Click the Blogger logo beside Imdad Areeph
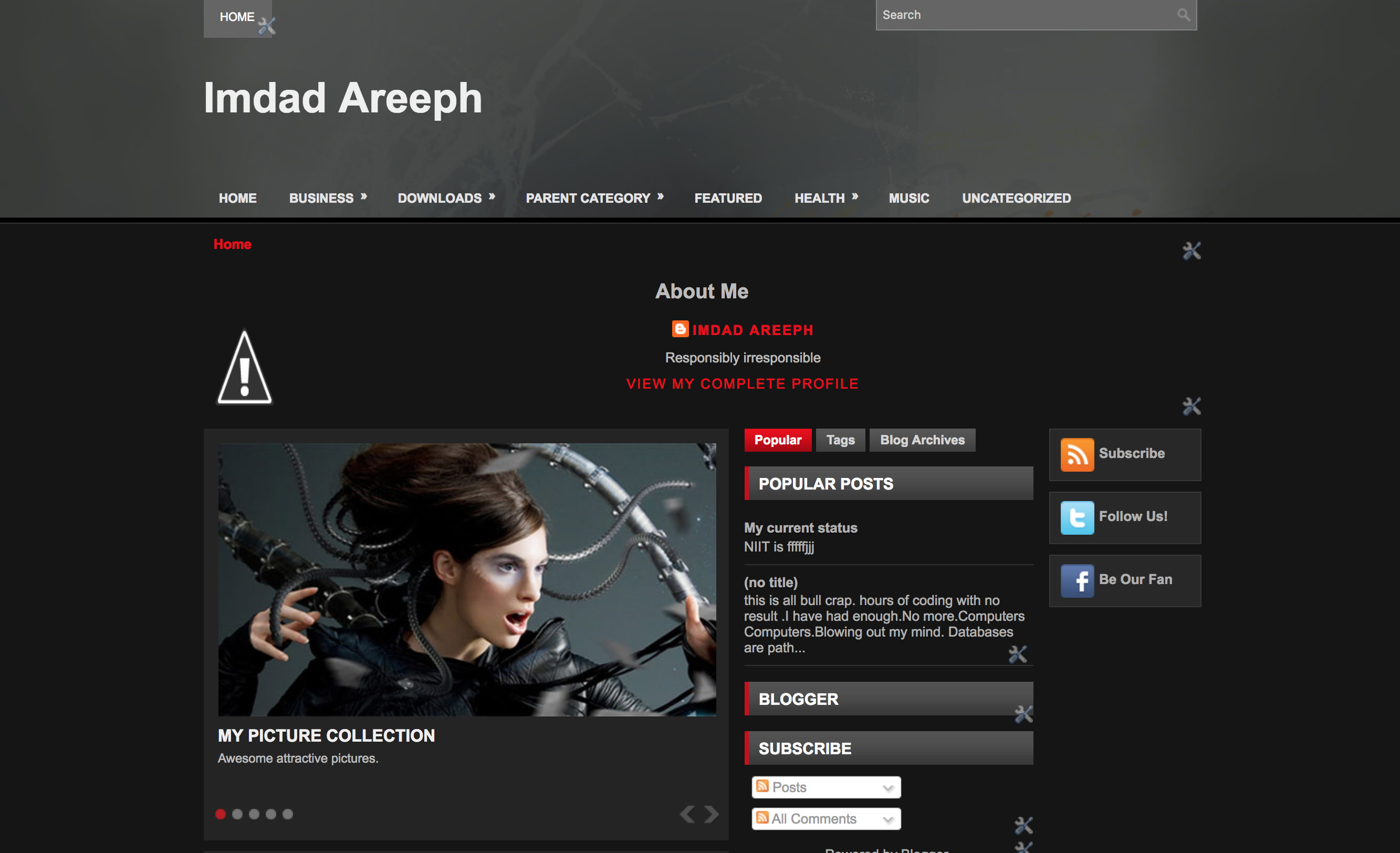Screen dimensions: 1400x853 click(x=680, y=329)
